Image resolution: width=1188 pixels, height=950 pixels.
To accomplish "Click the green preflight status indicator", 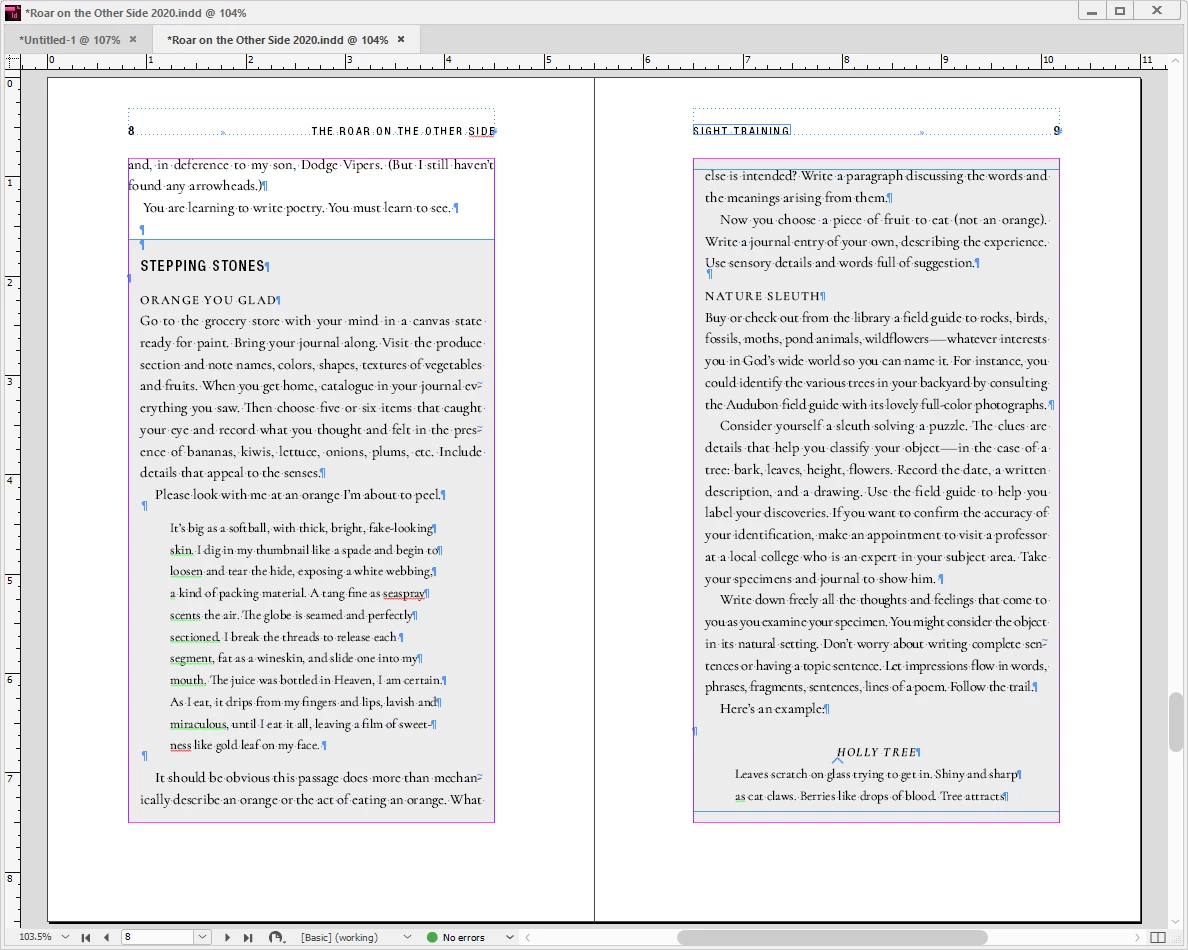I will [432, 937].
